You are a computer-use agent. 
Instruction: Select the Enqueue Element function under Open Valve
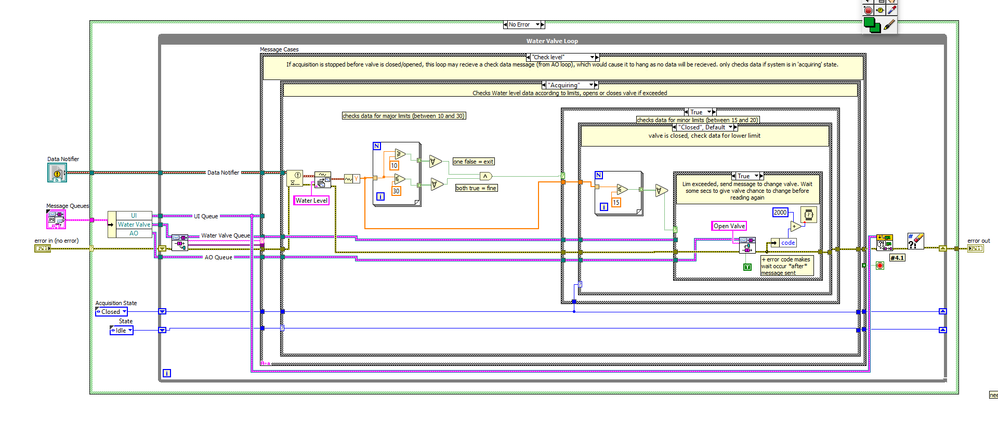click(x=747, y=244)
